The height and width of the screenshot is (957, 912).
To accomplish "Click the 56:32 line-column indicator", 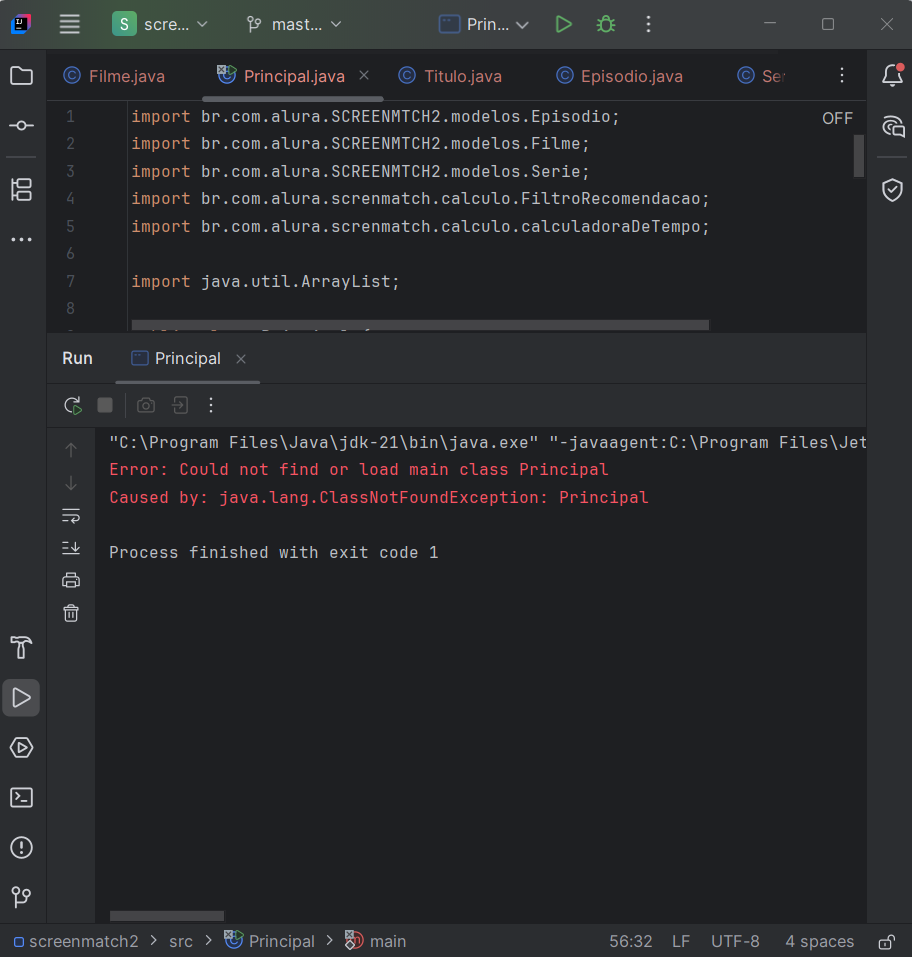I will (631, 942).
